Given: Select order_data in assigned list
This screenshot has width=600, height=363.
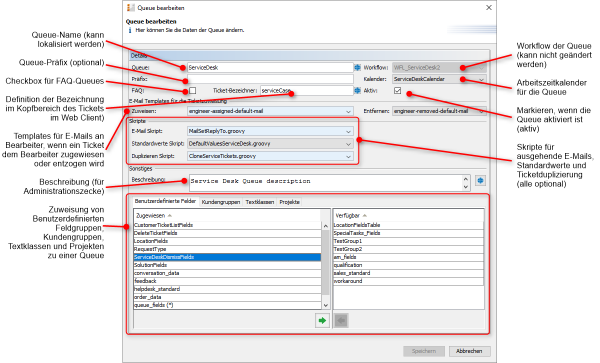Looking at the screenshot, I should point(227,297).
